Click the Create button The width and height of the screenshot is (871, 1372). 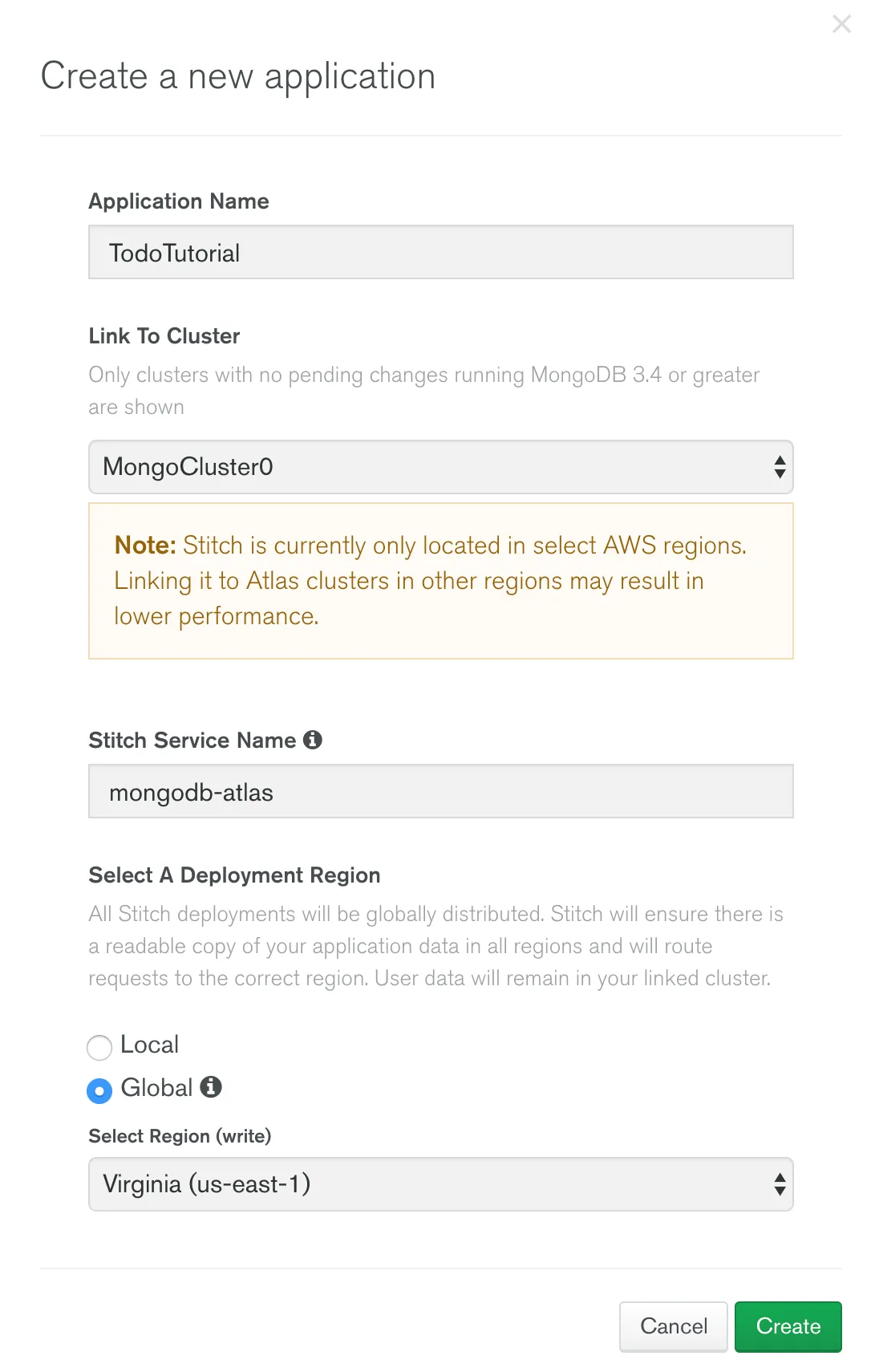[788, 1326]
